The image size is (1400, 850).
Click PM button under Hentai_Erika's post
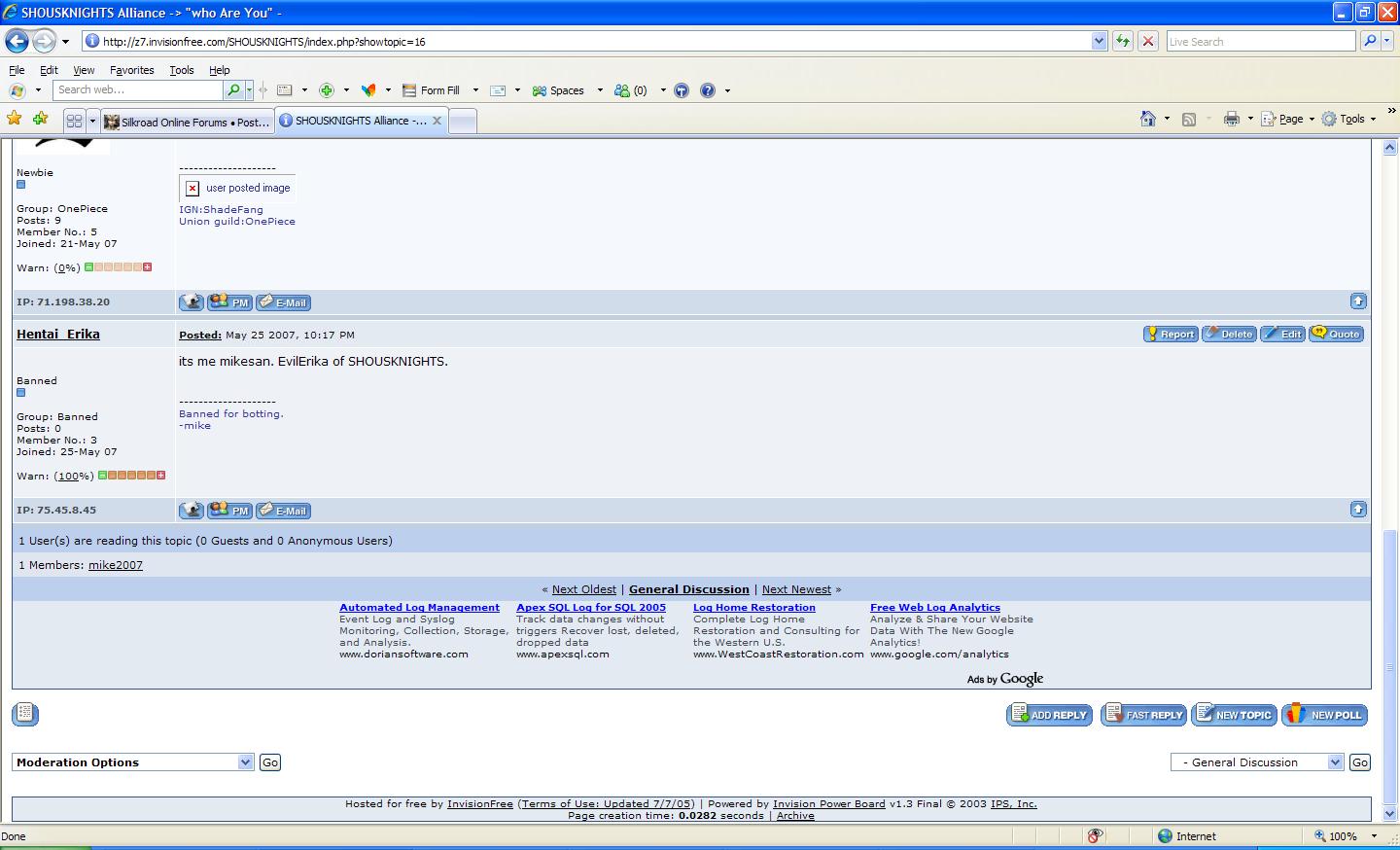(x=229, y=511)
